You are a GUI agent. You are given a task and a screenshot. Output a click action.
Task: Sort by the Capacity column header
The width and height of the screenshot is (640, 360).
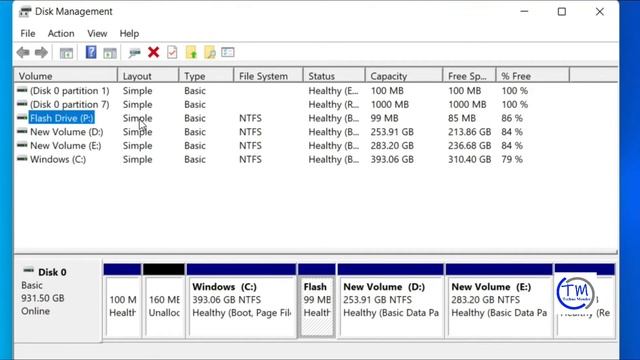[404, 76]
